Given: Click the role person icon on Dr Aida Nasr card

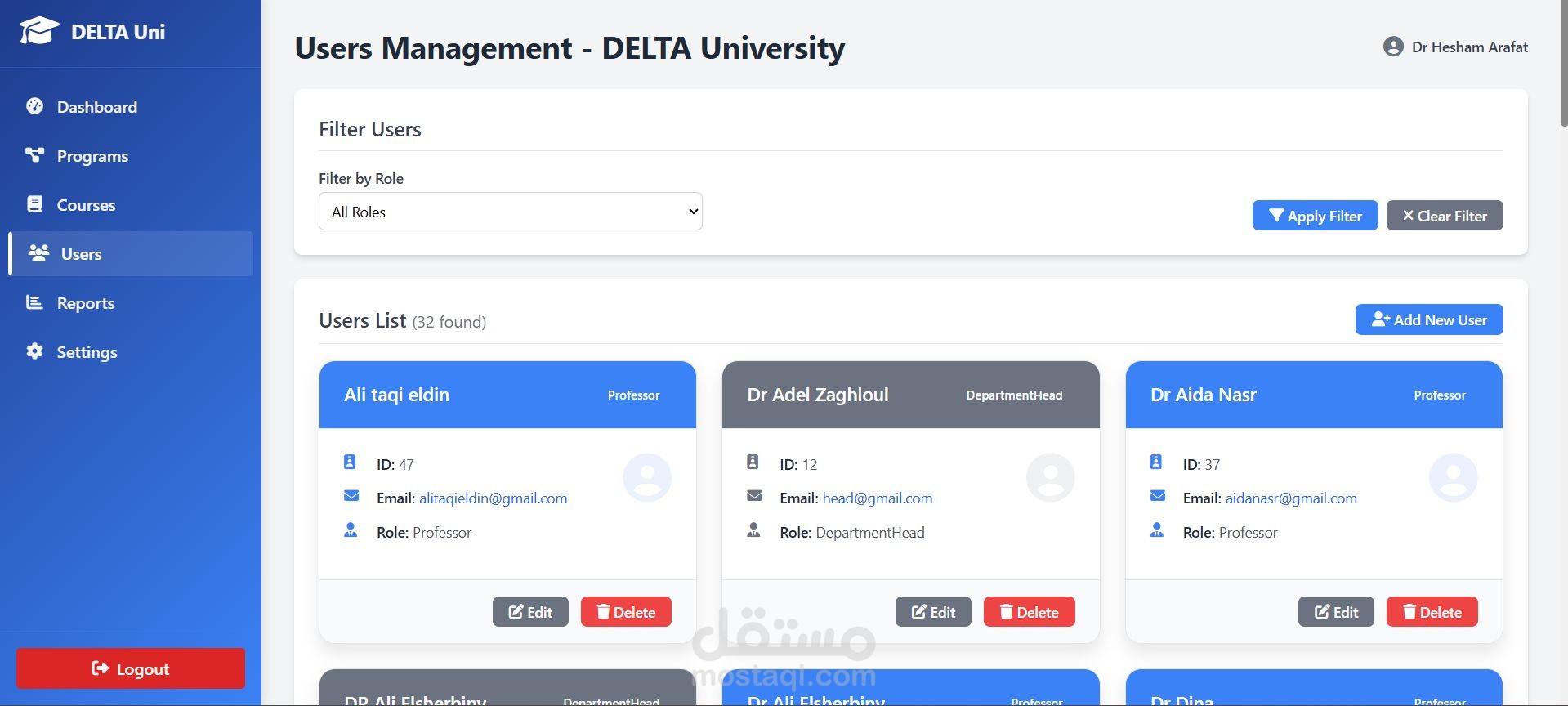Looking at the screenshot, I should (1157, 530).
